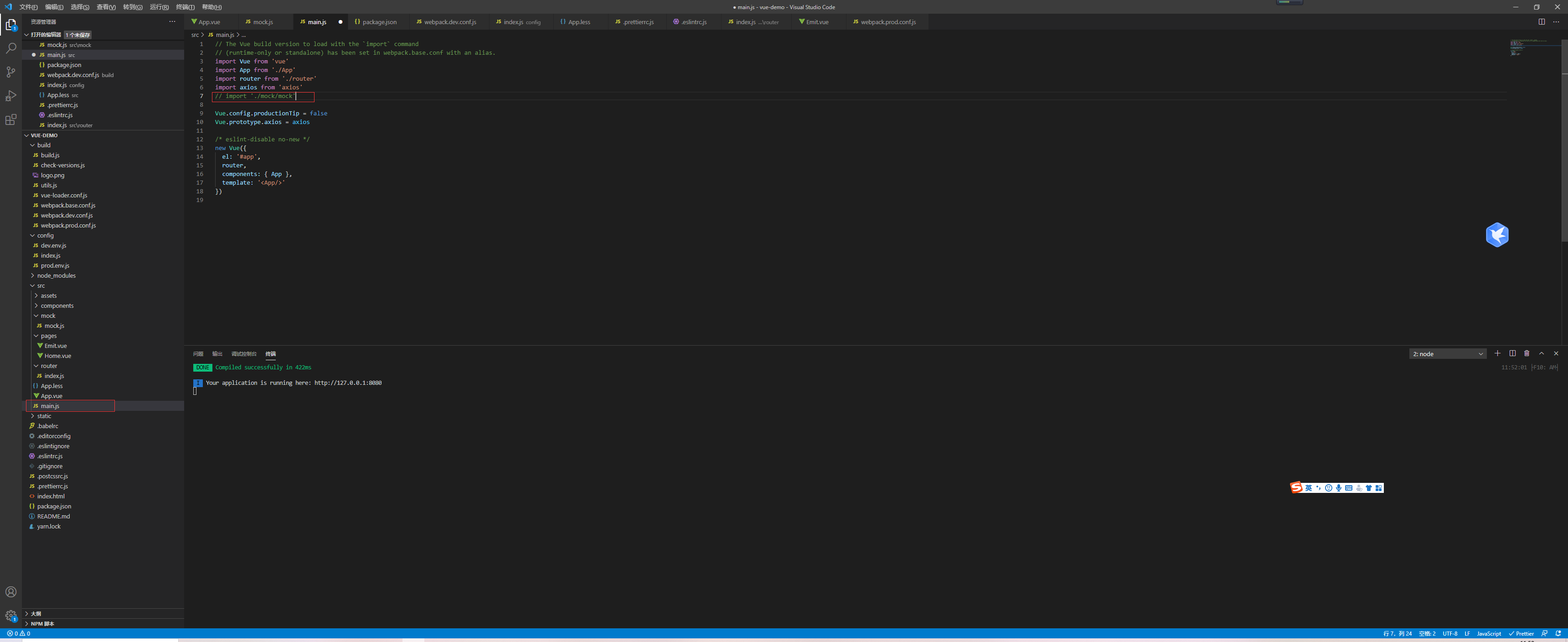Open the 终端 menu in menu bar
Screen dimensions: 1568x642
[185, 7]
